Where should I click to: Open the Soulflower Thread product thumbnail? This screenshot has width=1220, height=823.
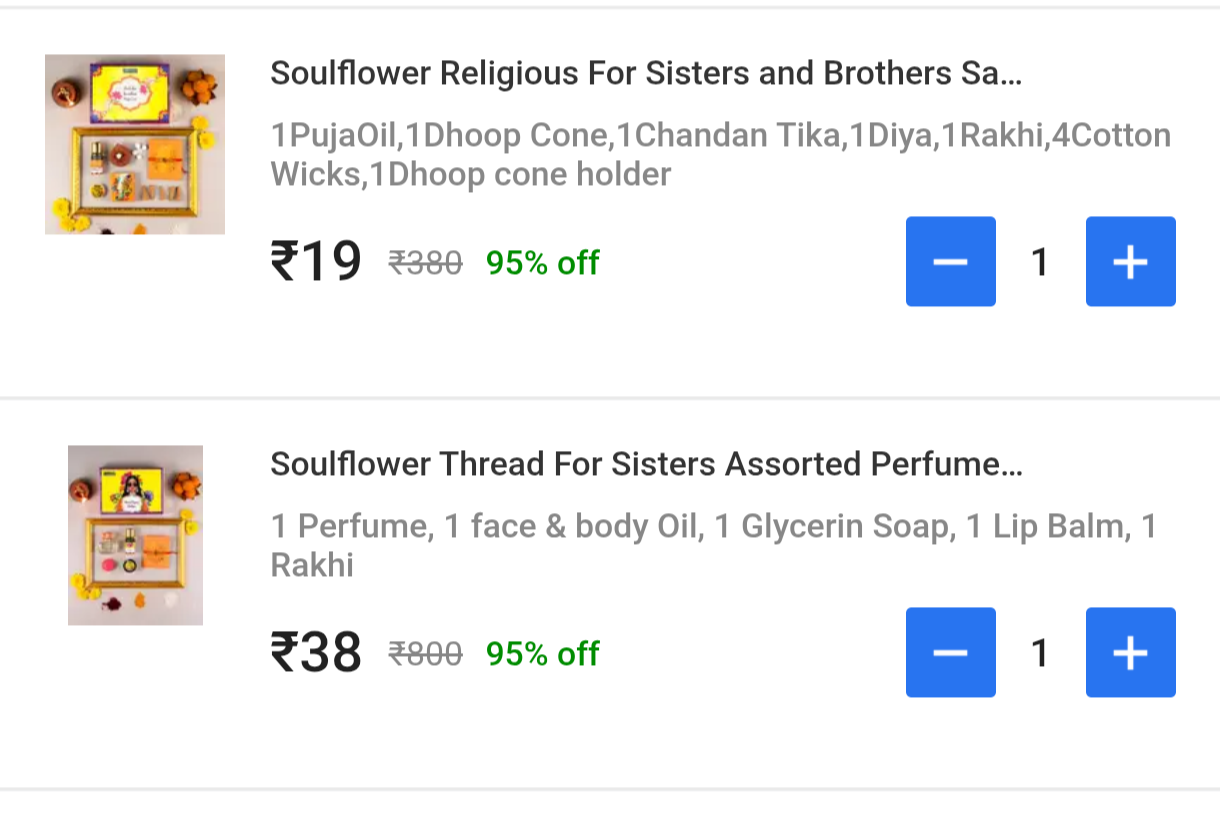(x=135, y=535)
